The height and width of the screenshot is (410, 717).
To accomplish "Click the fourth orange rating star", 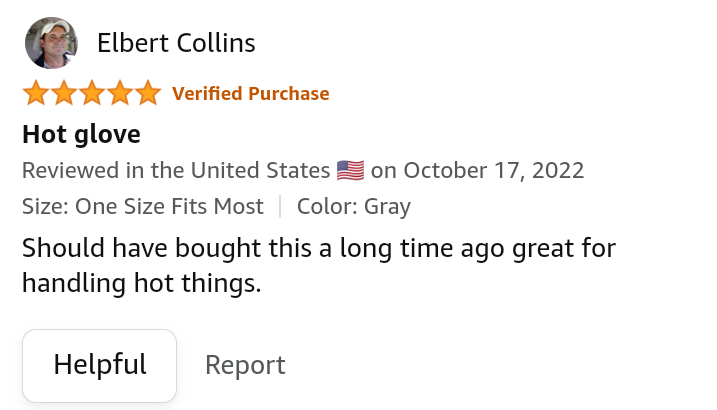I will point(120,94).
